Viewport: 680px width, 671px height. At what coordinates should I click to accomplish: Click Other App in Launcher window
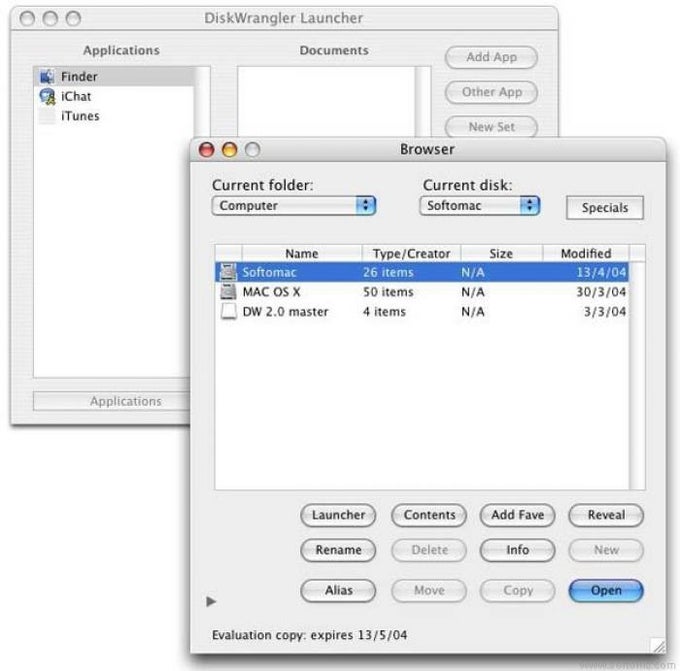(x=491, y=92)
